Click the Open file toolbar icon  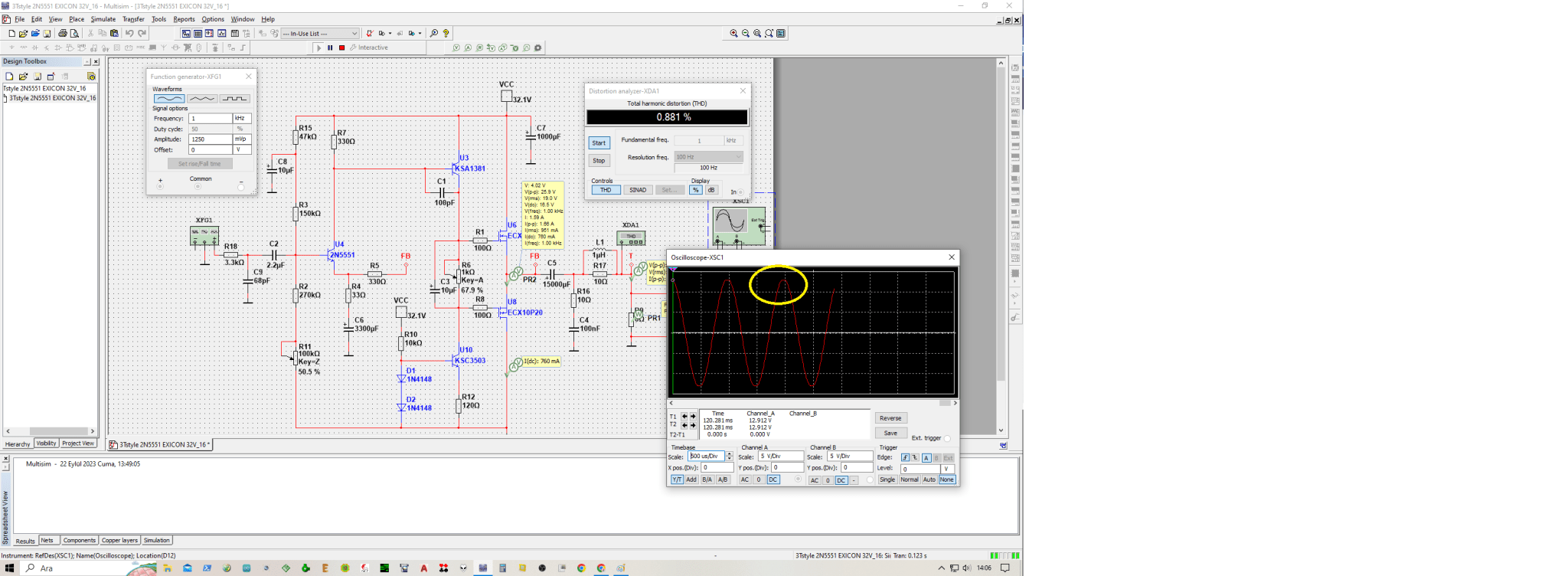pos(24,34)
